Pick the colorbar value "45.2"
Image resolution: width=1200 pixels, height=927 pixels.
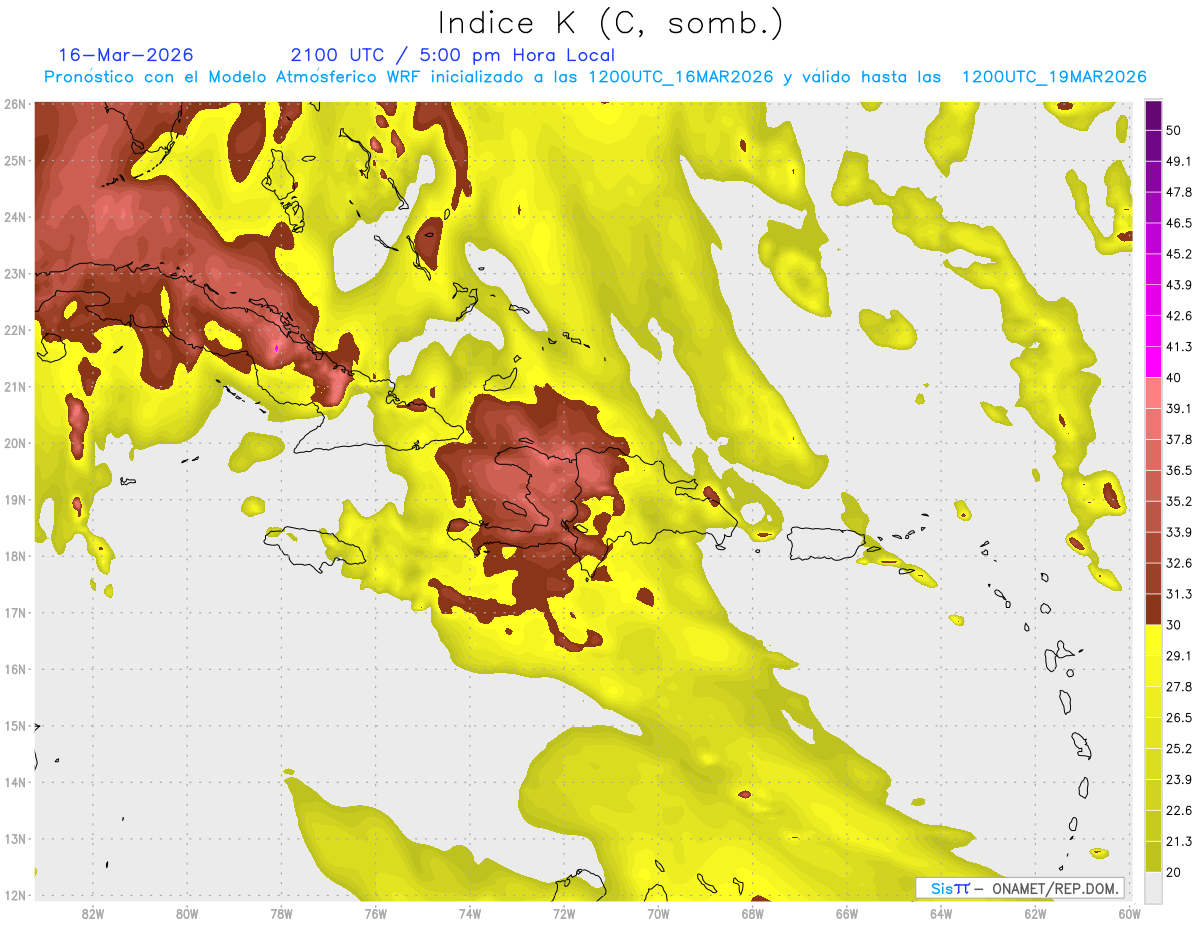(x=1179, y=254)
